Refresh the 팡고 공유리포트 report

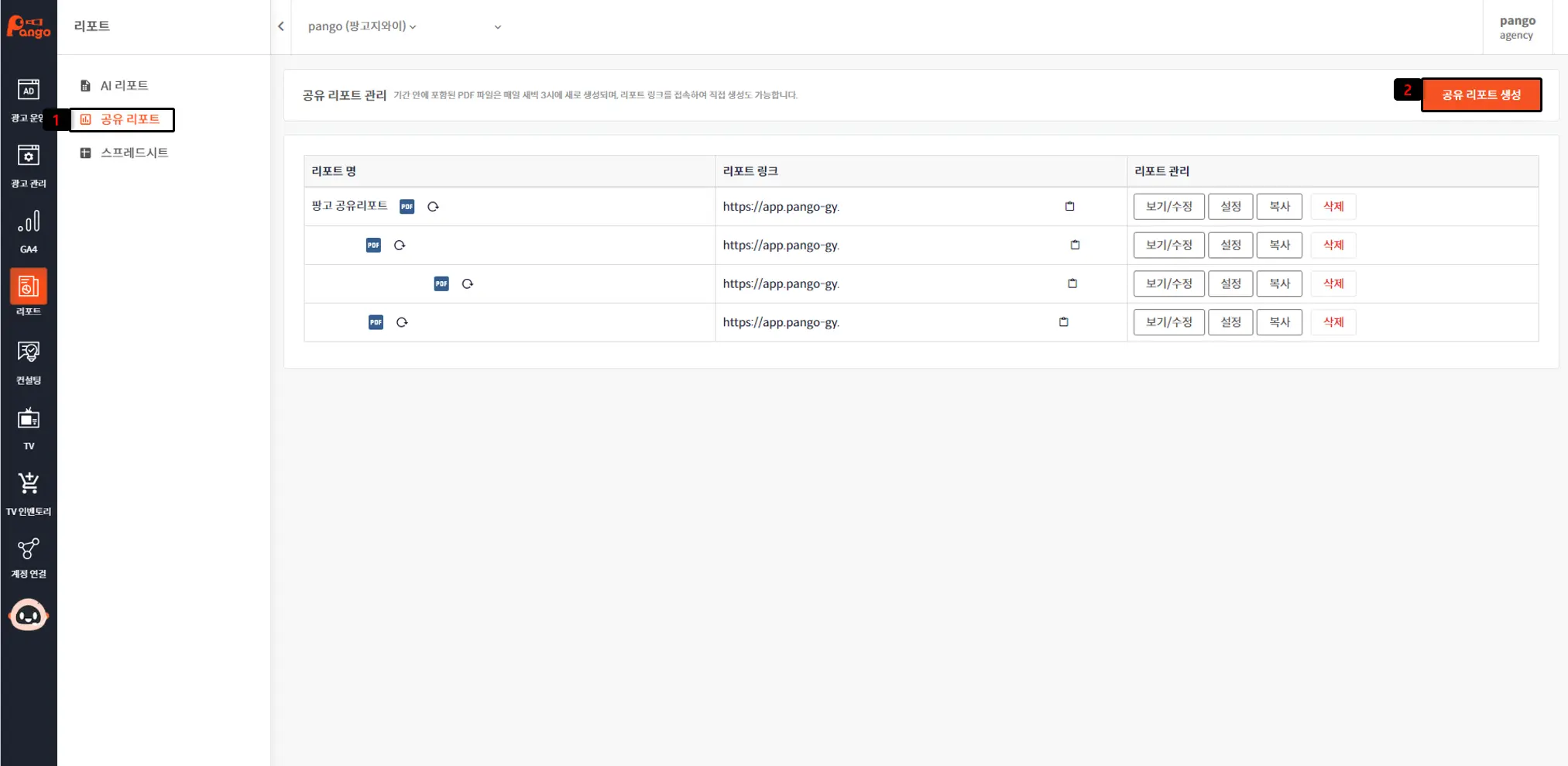[x=433, y=207]
